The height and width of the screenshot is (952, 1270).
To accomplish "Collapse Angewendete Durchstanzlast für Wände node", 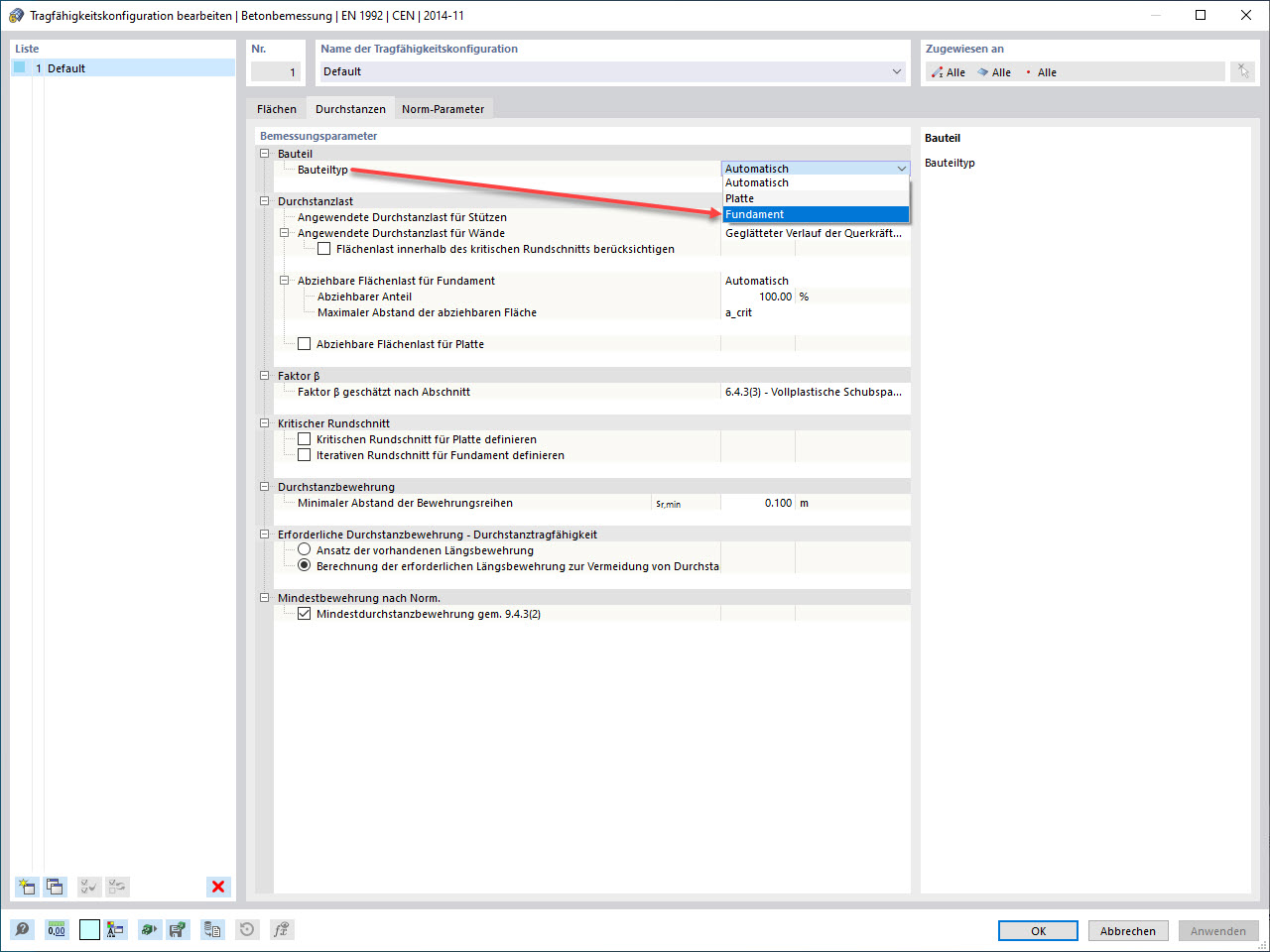I will 285,233.
